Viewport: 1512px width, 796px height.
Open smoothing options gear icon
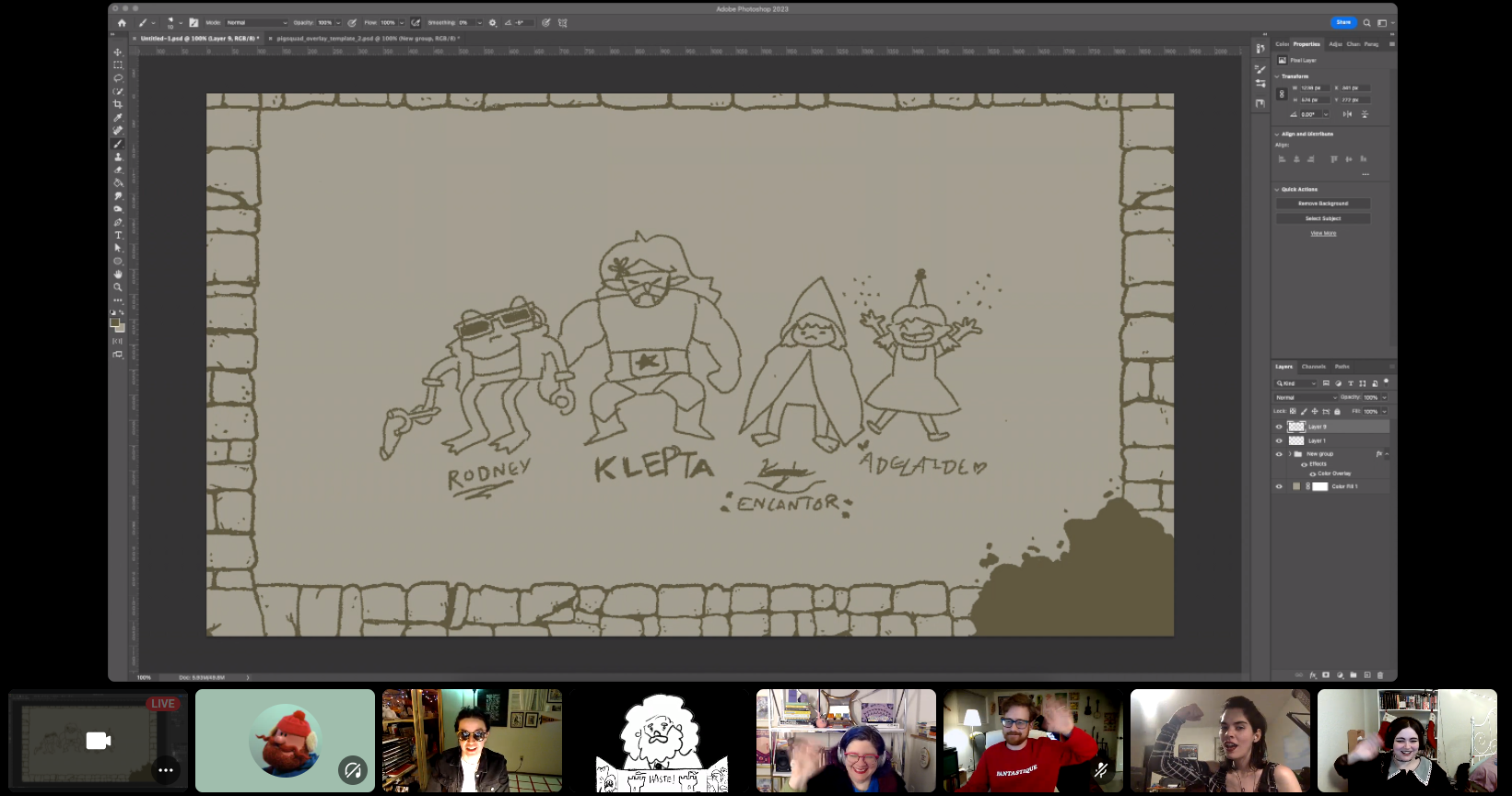point(493,23)
